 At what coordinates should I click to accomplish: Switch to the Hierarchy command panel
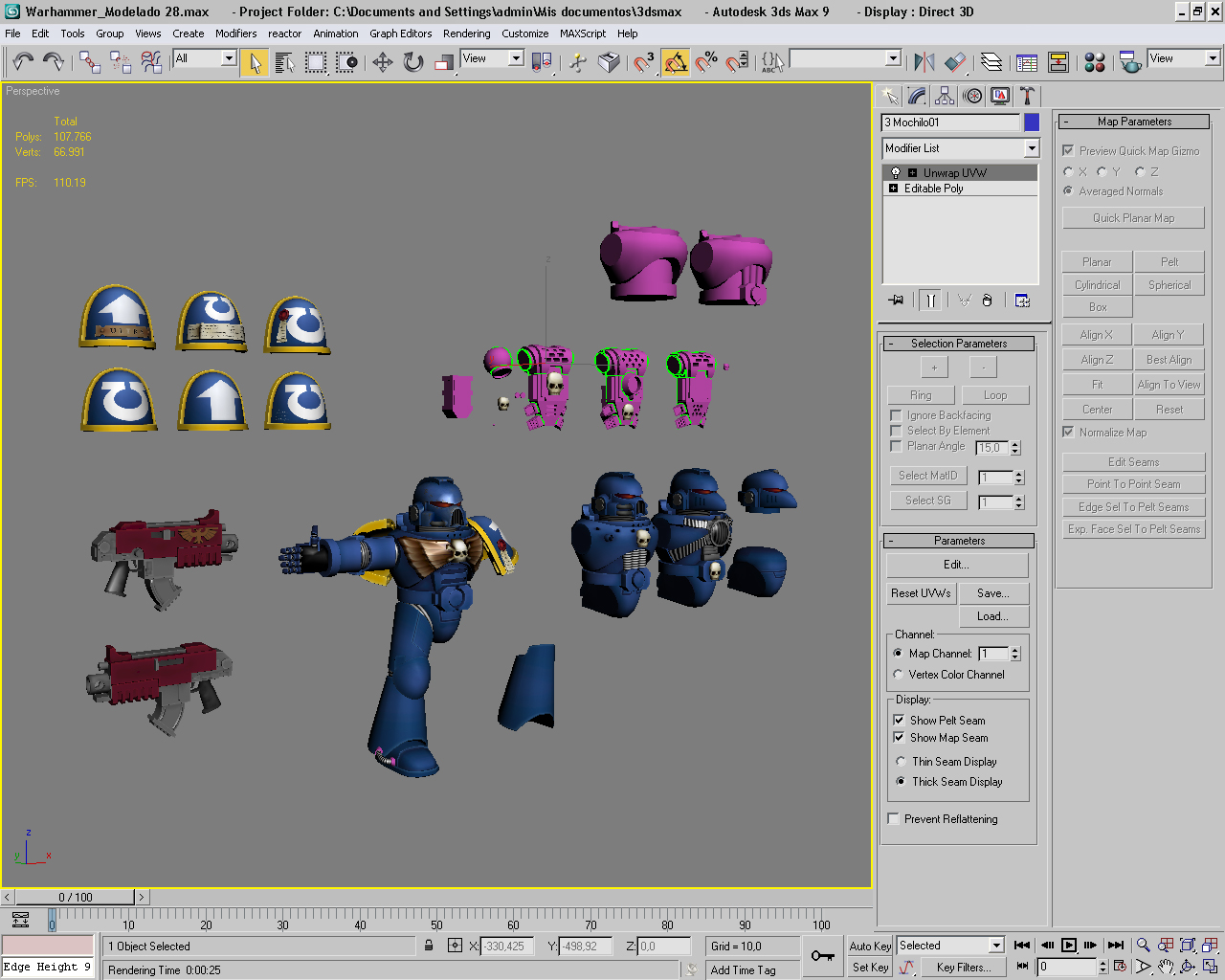[945, 96]
